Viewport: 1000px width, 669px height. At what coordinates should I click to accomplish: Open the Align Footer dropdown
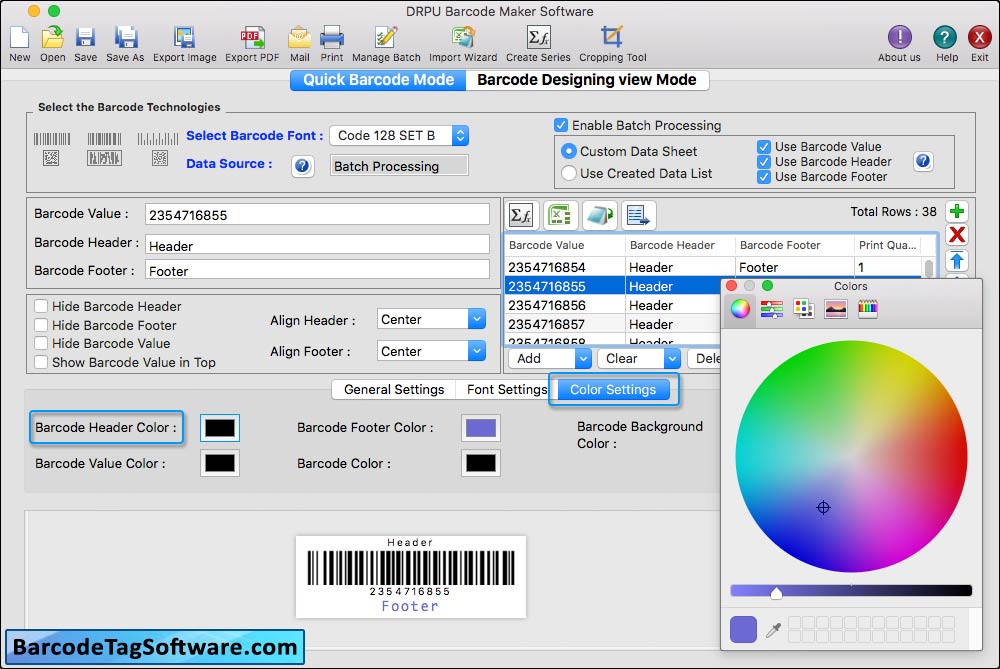coord(431,351)
